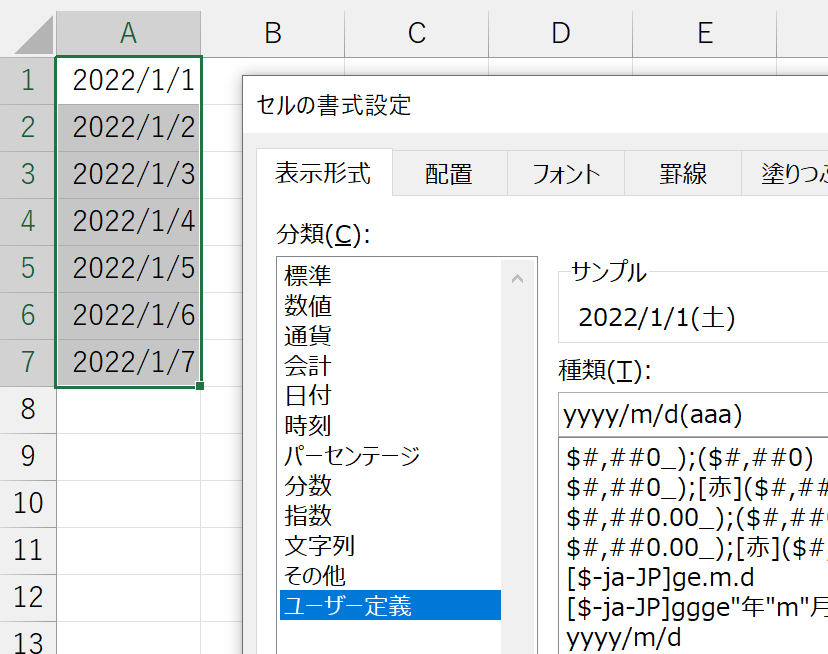Select row 1 header
This screenshot has width=828, height=654.
[x=27, y=80]
